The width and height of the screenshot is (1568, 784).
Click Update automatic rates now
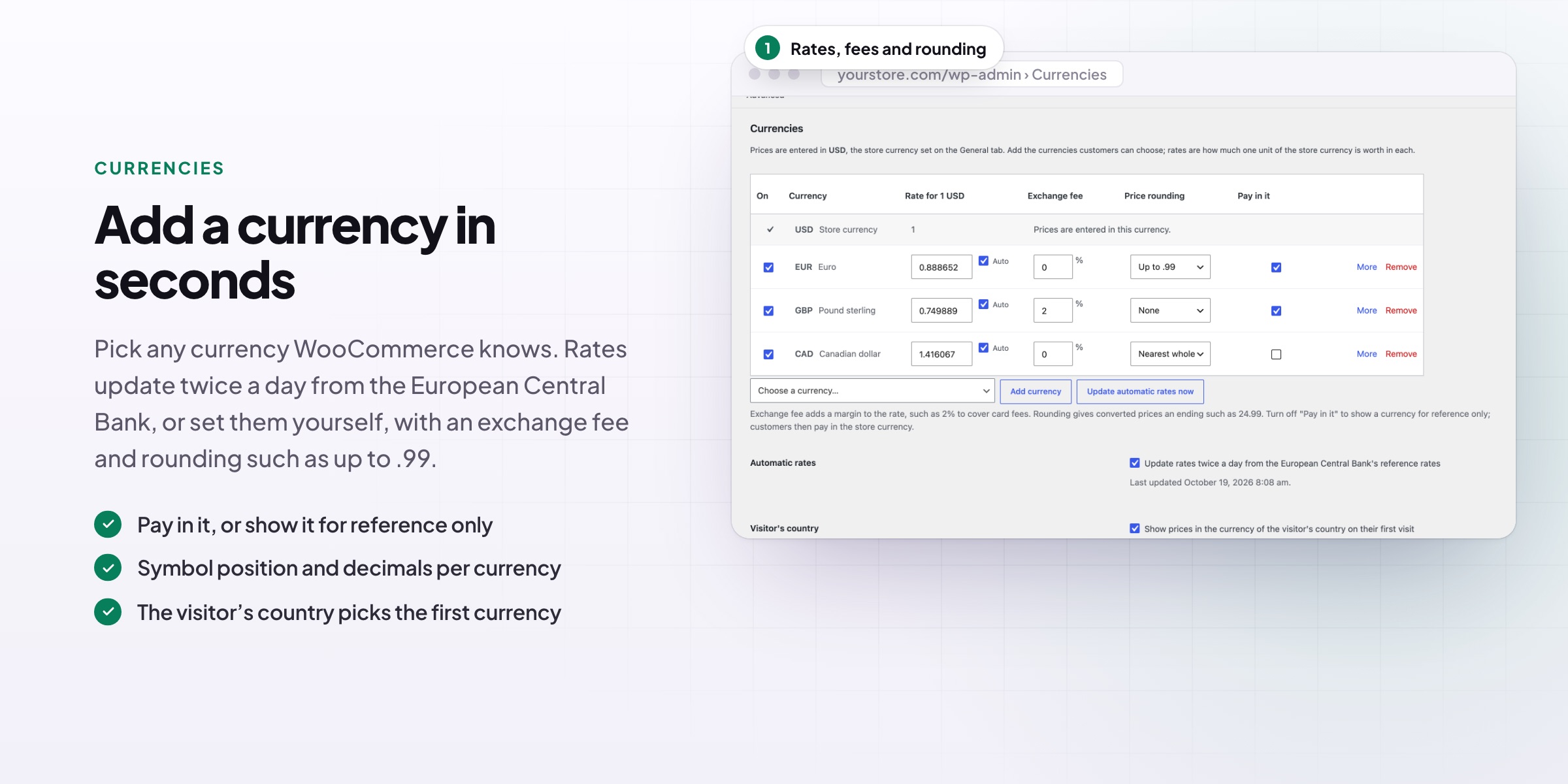click(1140, 391)
